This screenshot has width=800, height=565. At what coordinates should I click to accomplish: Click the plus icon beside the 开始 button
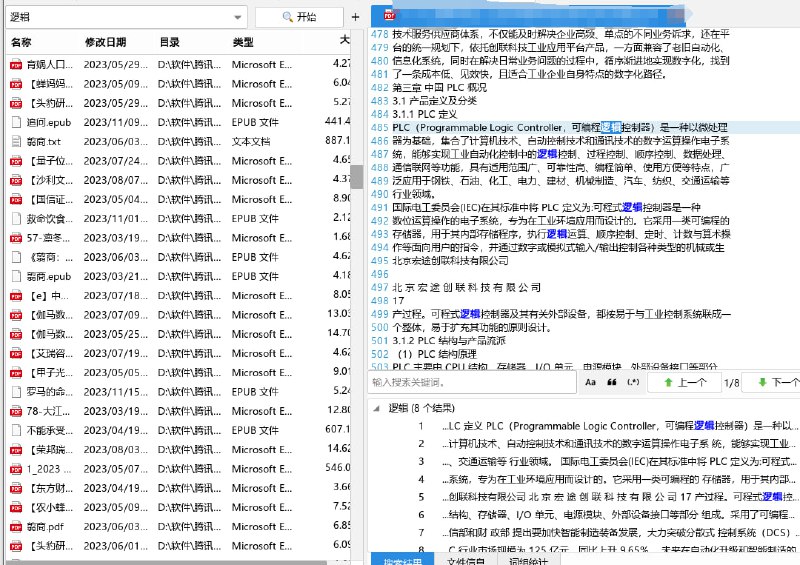355,17
